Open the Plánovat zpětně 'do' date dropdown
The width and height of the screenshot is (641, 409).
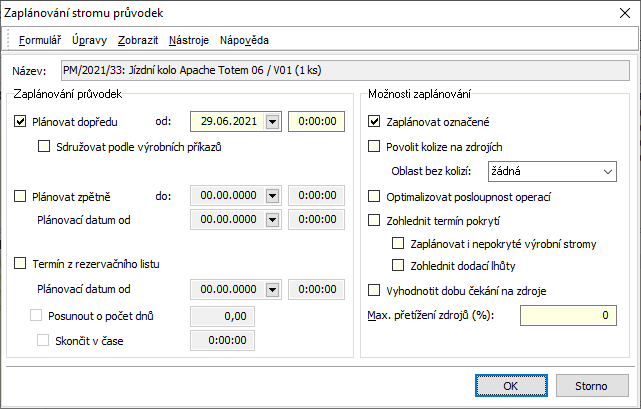click(x=273, y=196)
